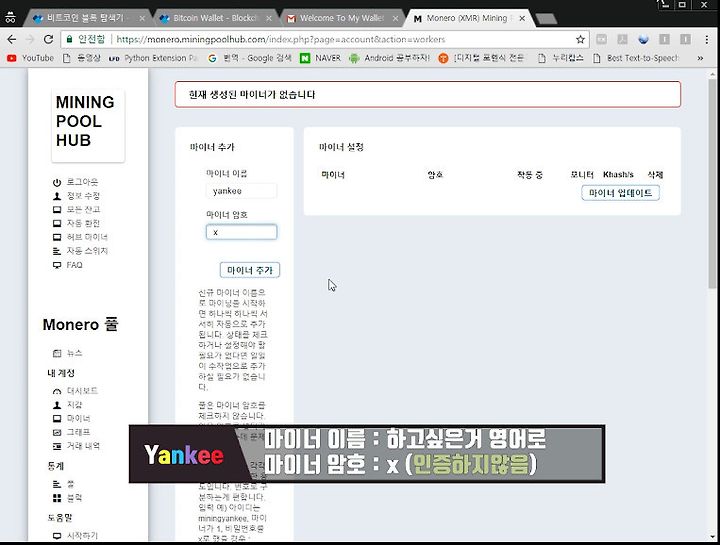
Task: Click the 마이너 업데이트 button
Action: 620,193
